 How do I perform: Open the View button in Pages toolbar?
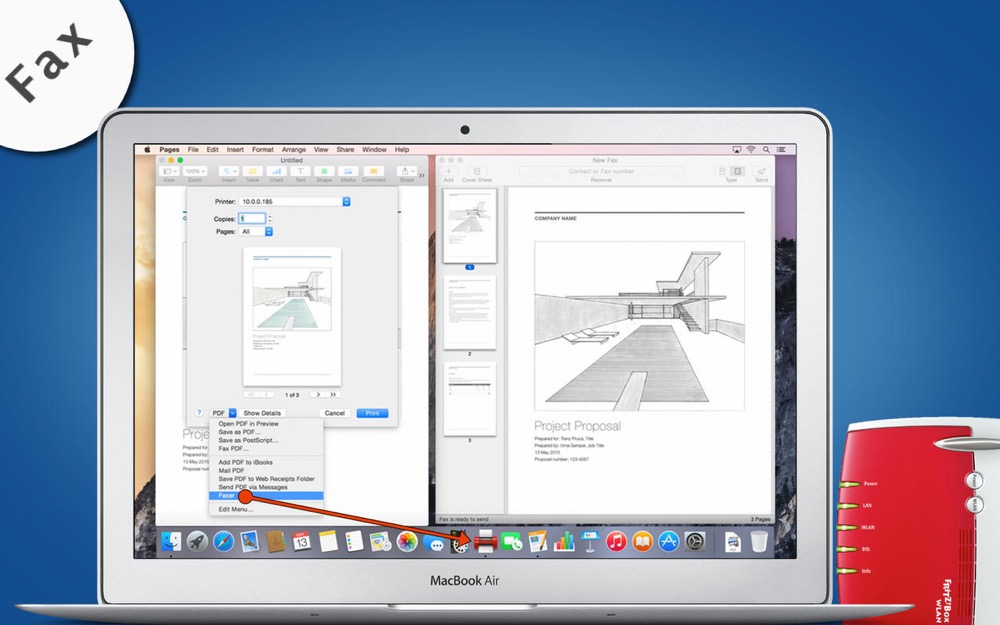point(169,172)
